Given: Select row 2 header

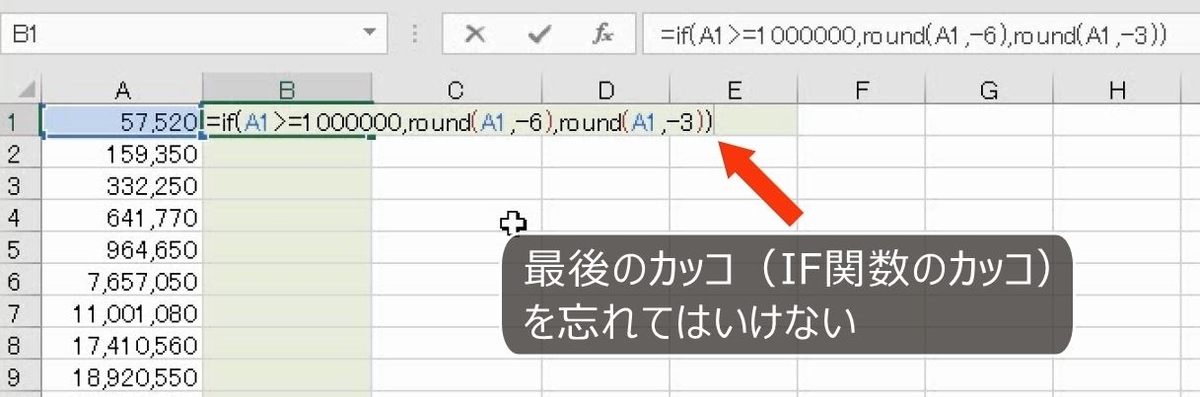Looking at the screenshot, I should point(21,153).
